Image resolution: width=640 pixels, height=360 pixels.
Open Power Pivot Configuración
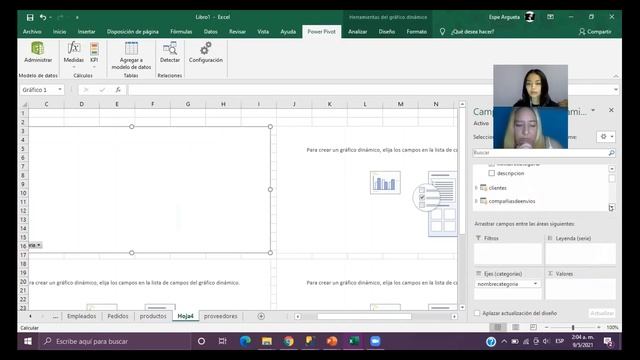point(206,52)
